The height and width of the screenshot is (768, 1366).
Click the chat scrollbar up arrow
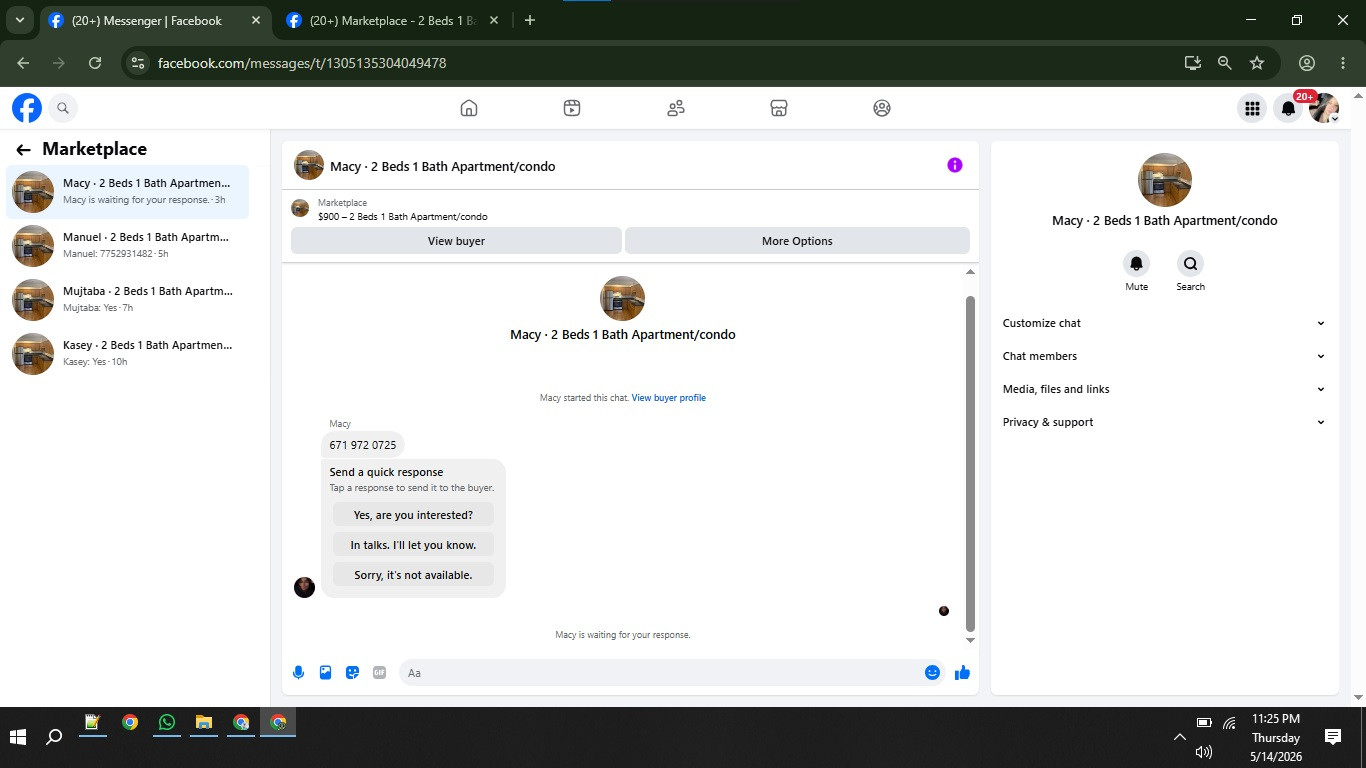tap(970, 272)
